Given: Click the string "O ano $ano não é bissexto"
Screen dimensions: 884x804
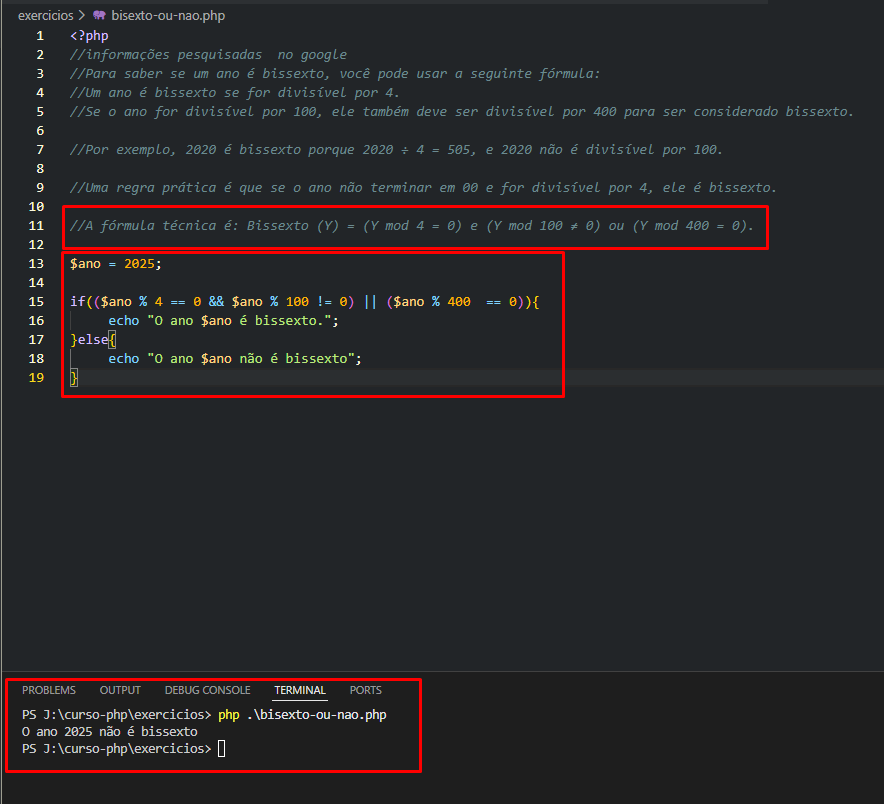Looking at the screenshot, I should tap(251, 359).
